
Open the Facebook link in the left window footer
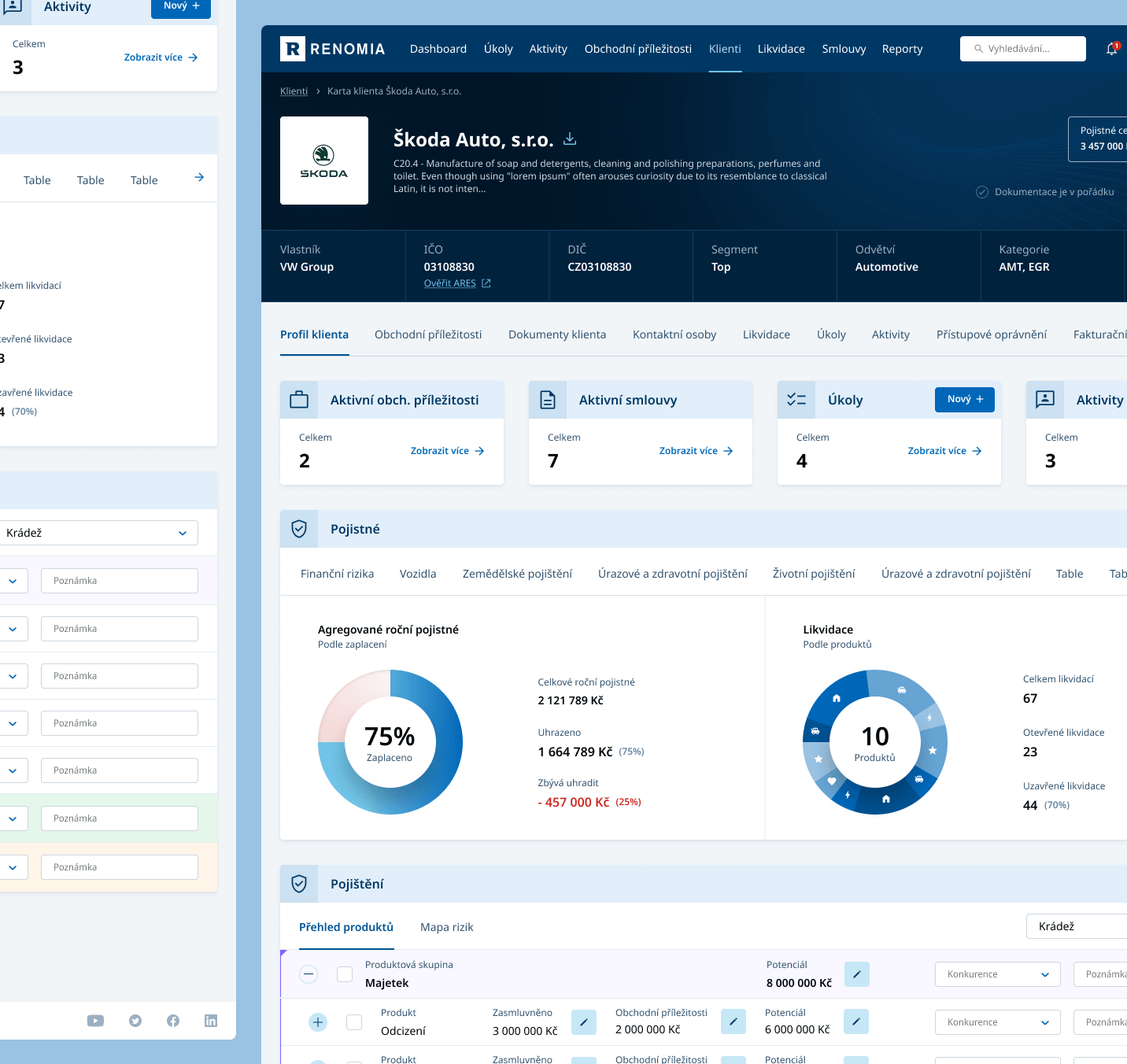tap(173, 1021)
